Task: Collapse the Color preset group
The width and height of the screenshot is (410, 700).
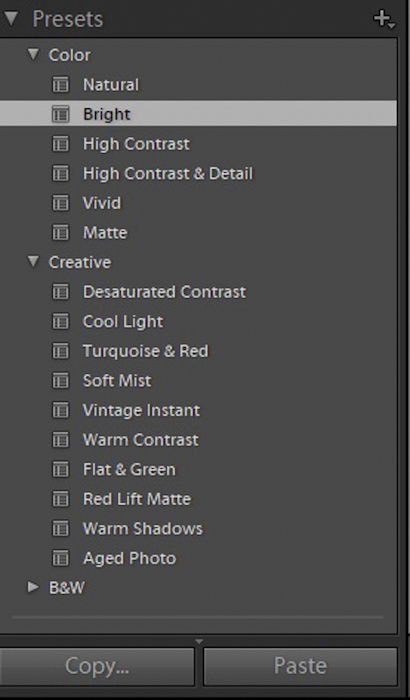Action: click(33, 54)
